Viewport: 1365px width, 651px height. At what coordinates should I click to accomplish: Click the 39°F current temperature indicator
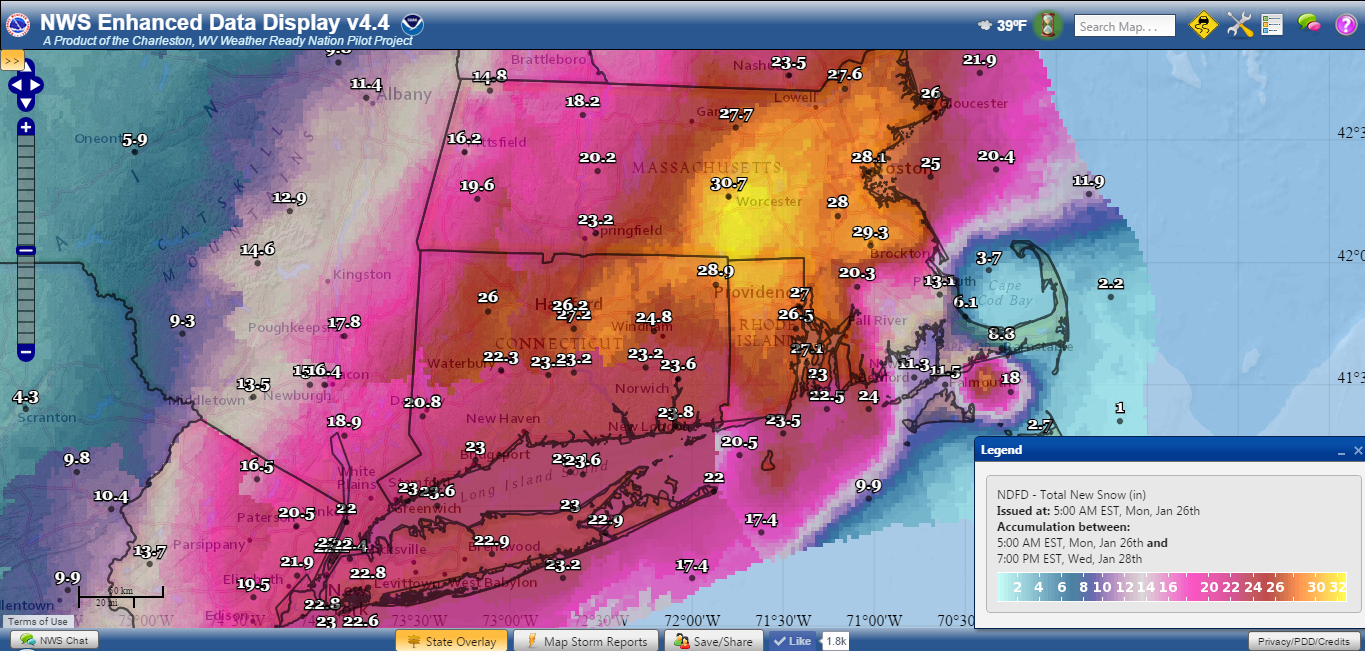1002,25
